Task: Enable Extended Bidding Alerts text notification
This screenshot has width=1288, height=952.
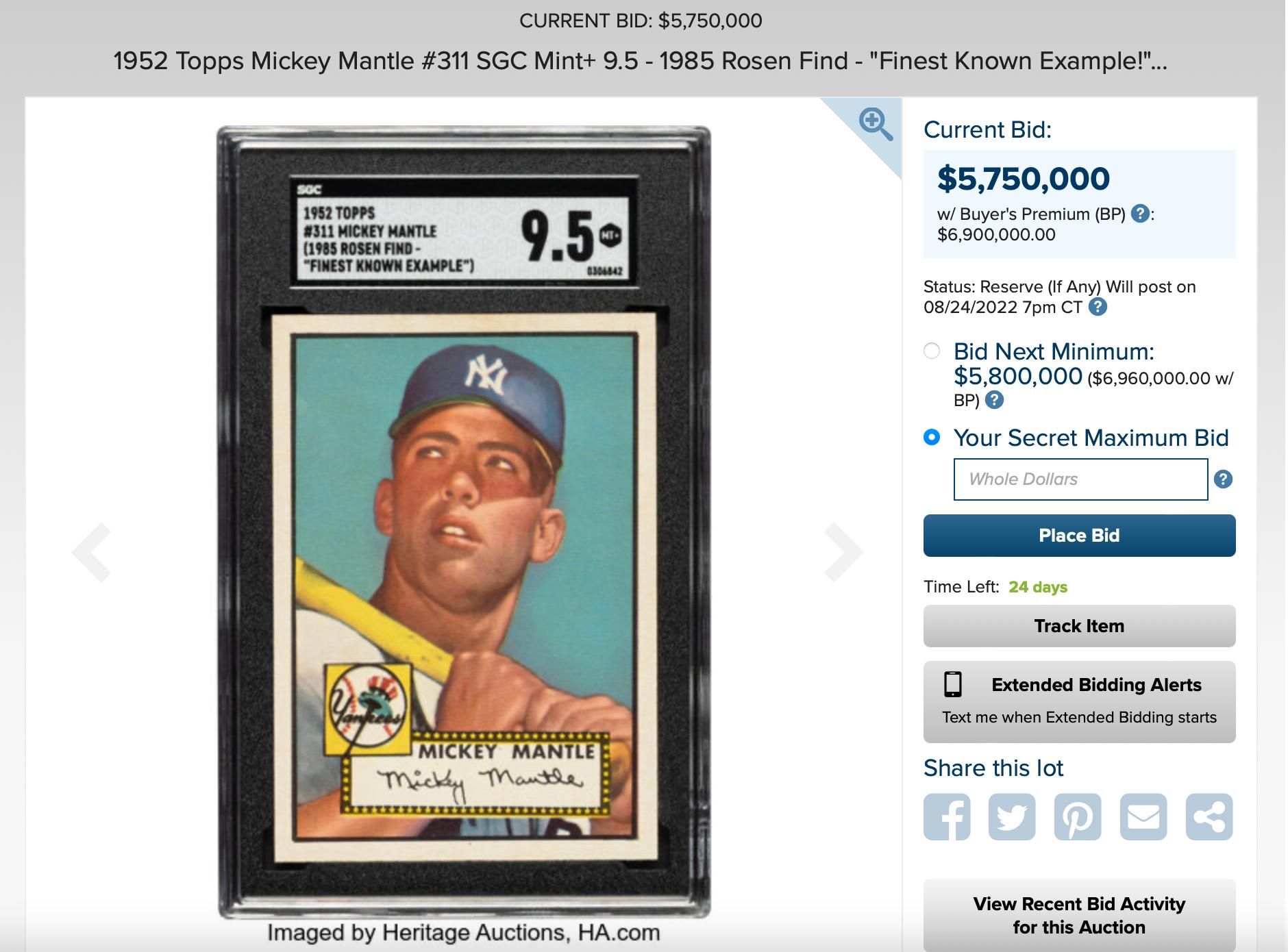Action: [1079, 701]
